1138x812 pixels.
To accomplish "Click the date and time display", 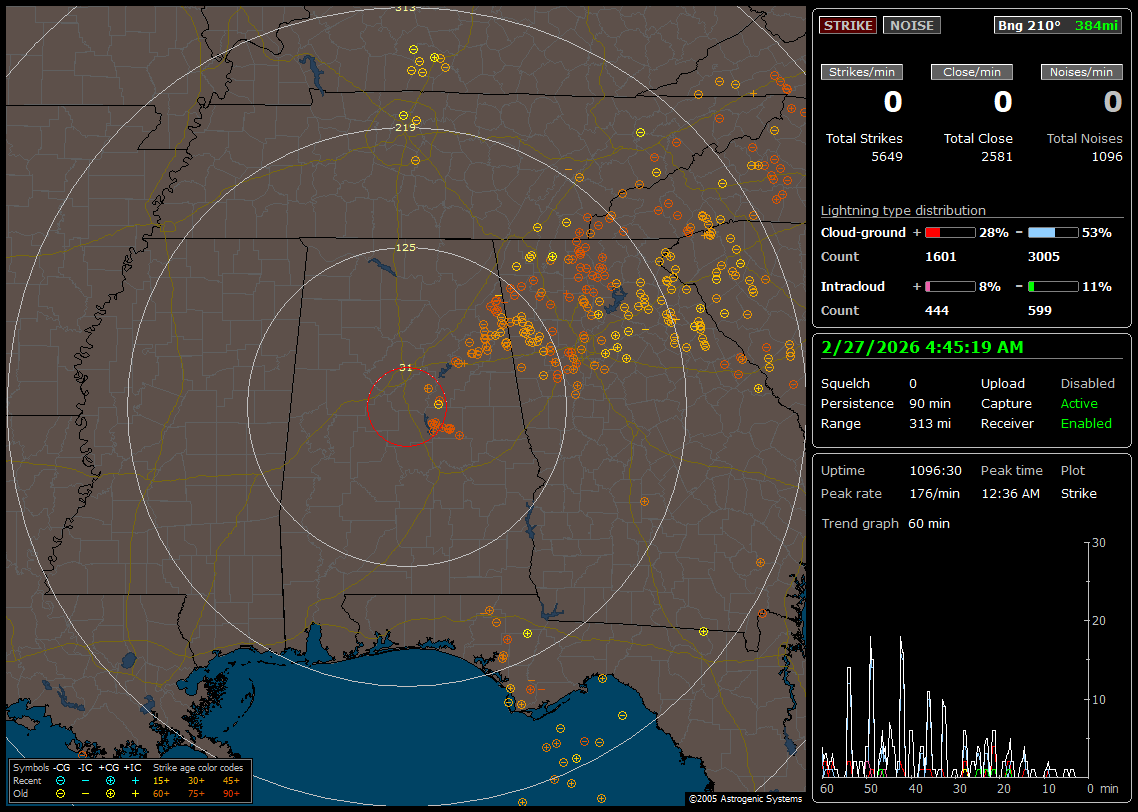I will coord(921,347).
